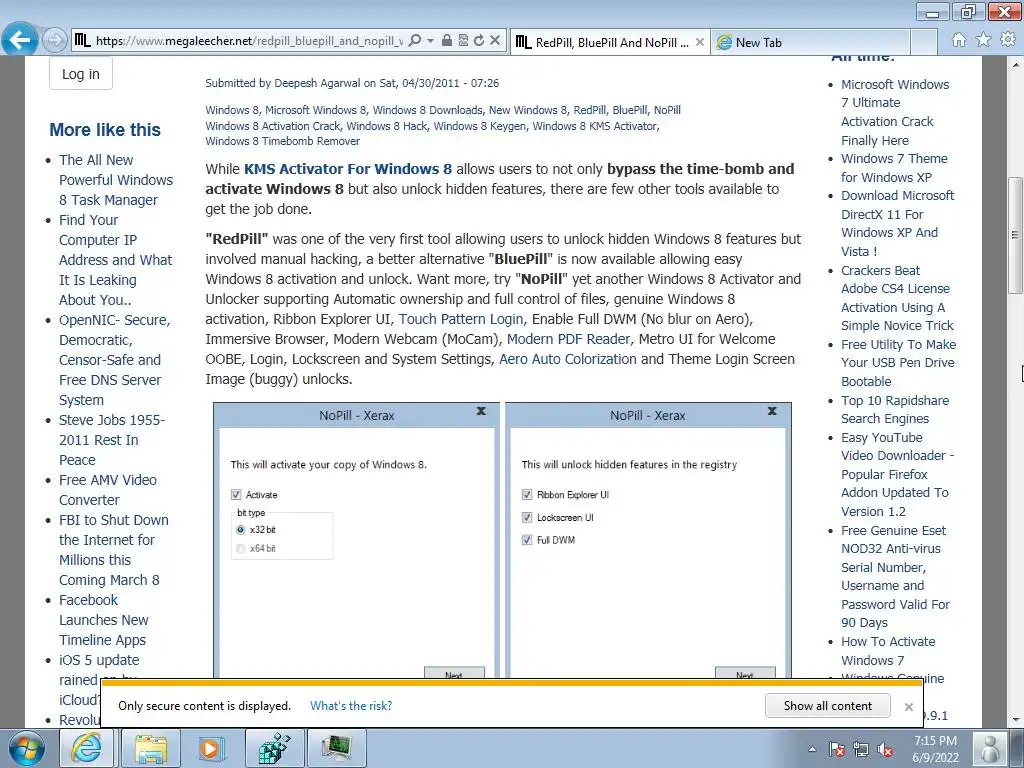Open Favorites star icon
1024x768 pixels.
[984, 40]
